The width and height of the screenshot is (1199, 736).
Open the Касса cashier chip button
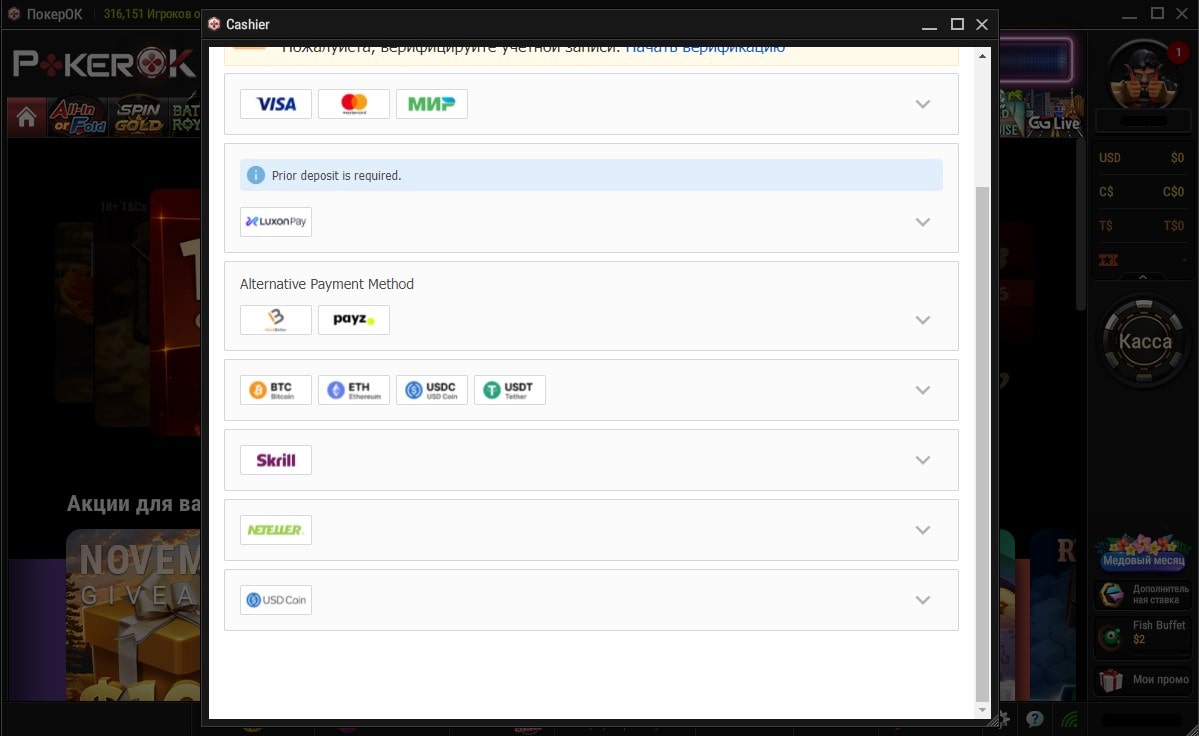pyautogui.click(x=1144, y=341)
